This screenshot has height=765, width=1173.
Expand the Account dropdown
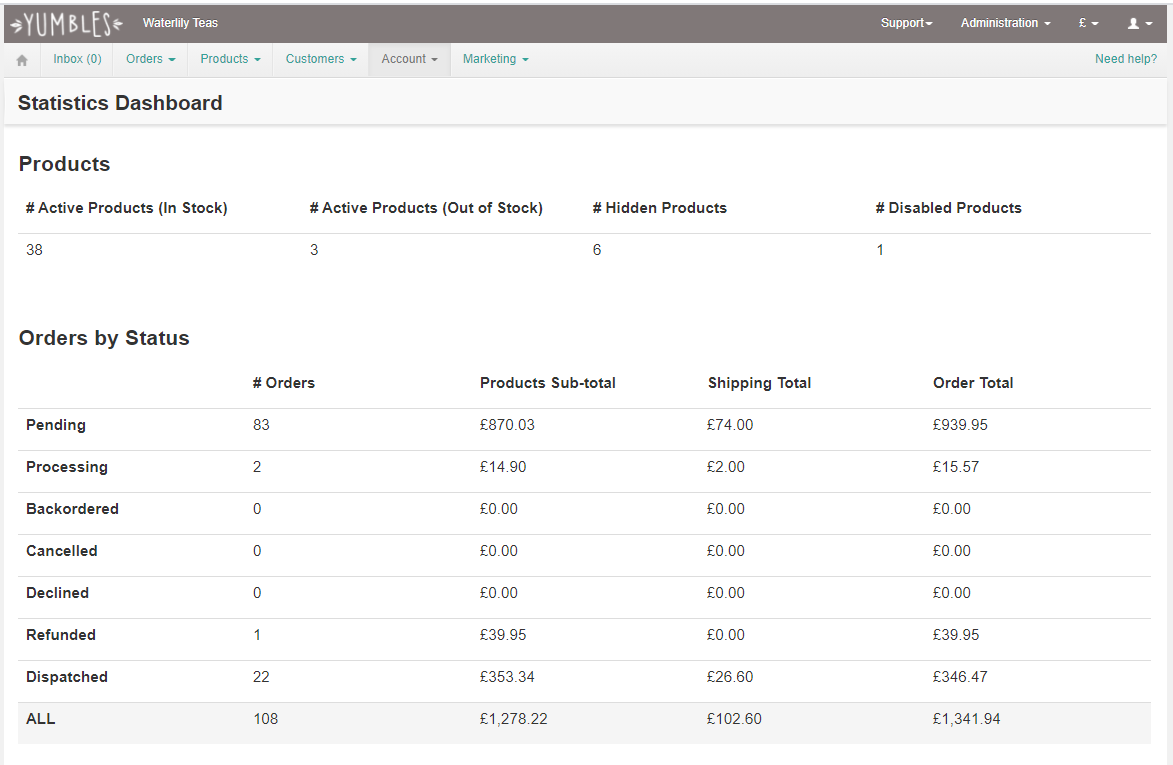point(408,59)
